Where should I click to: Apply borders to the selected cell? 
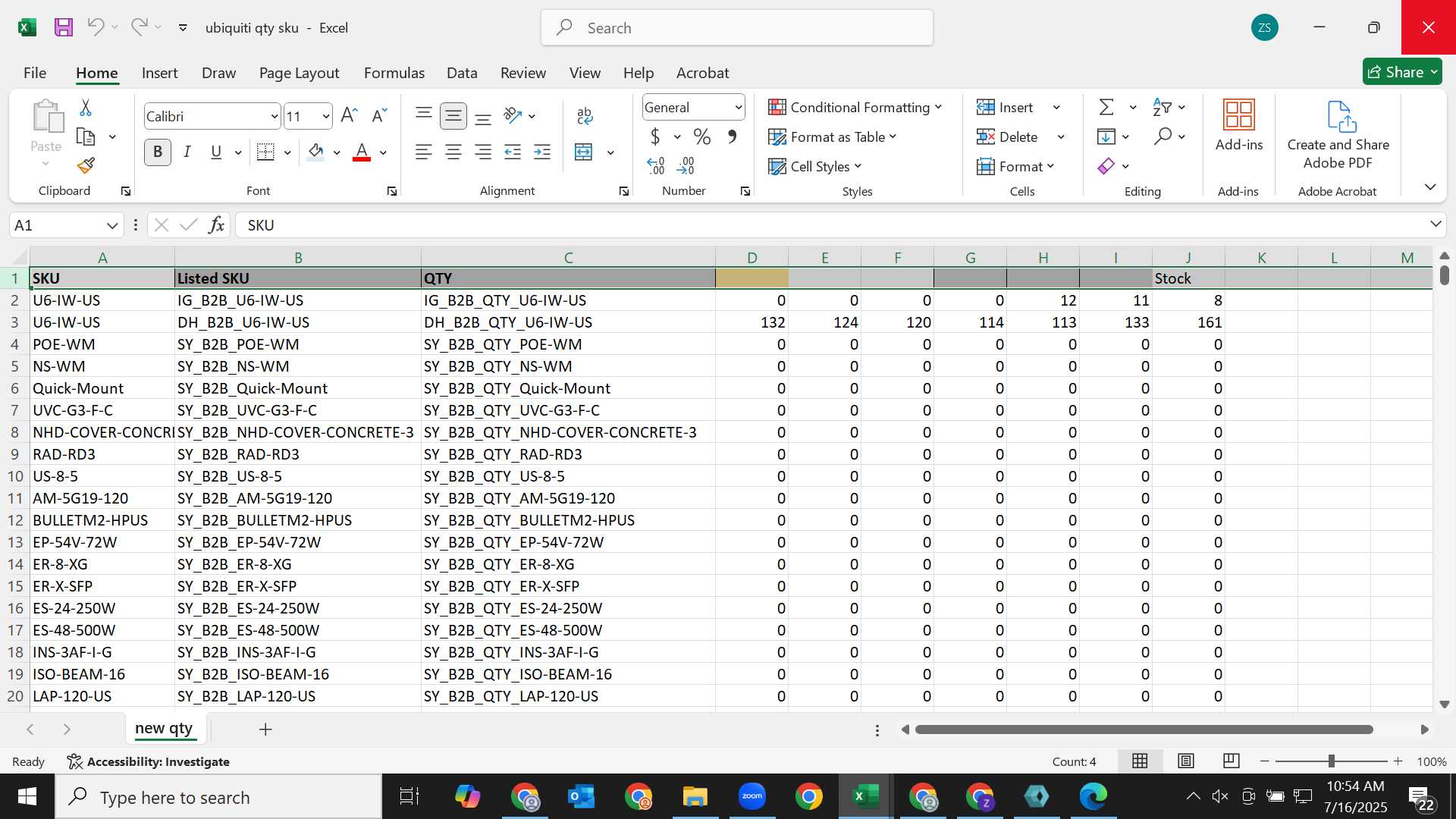click(x=265, y=152)
